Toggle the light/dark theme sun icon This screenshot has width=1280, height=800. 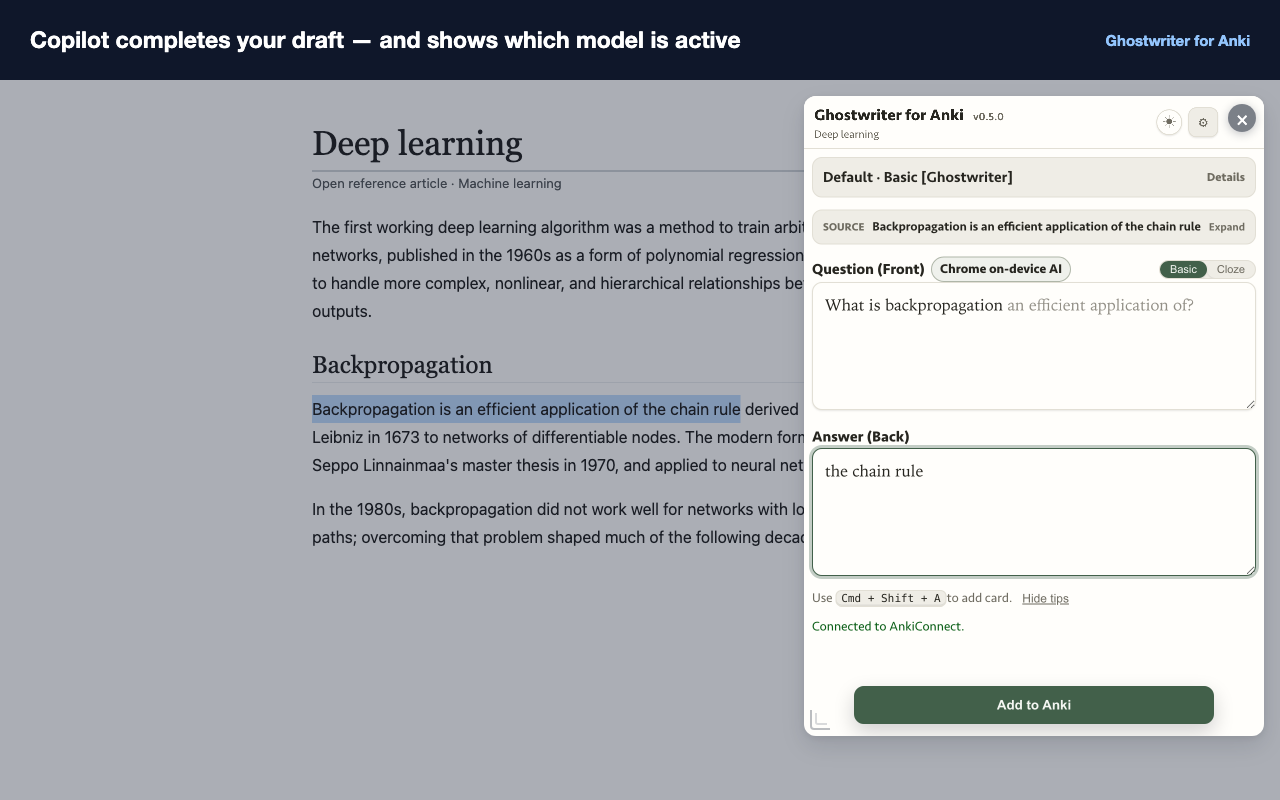click(1169, 122)
